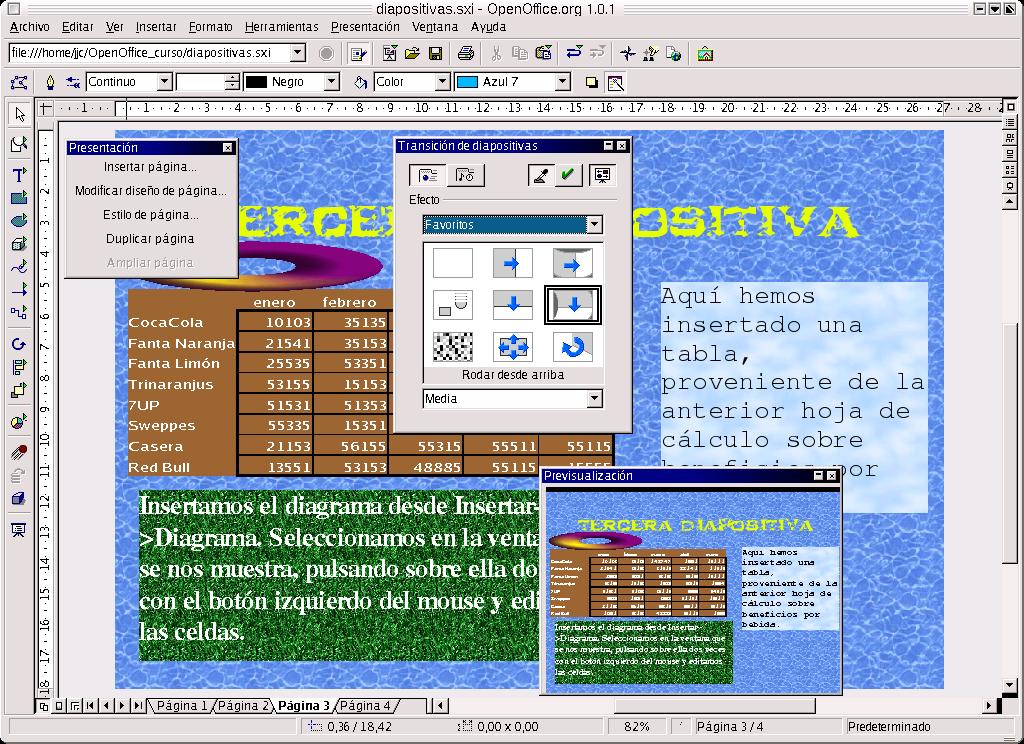This screenshot has width=1024, height=744.
Task: Click the Save document floppy icon
Action: (436, 54)
